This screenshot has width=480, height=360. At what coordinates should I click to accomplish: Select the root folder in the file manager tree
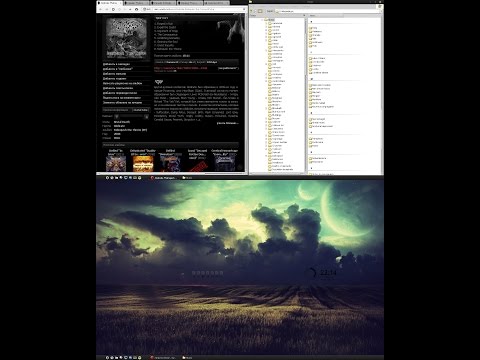(x=270, y=20)
